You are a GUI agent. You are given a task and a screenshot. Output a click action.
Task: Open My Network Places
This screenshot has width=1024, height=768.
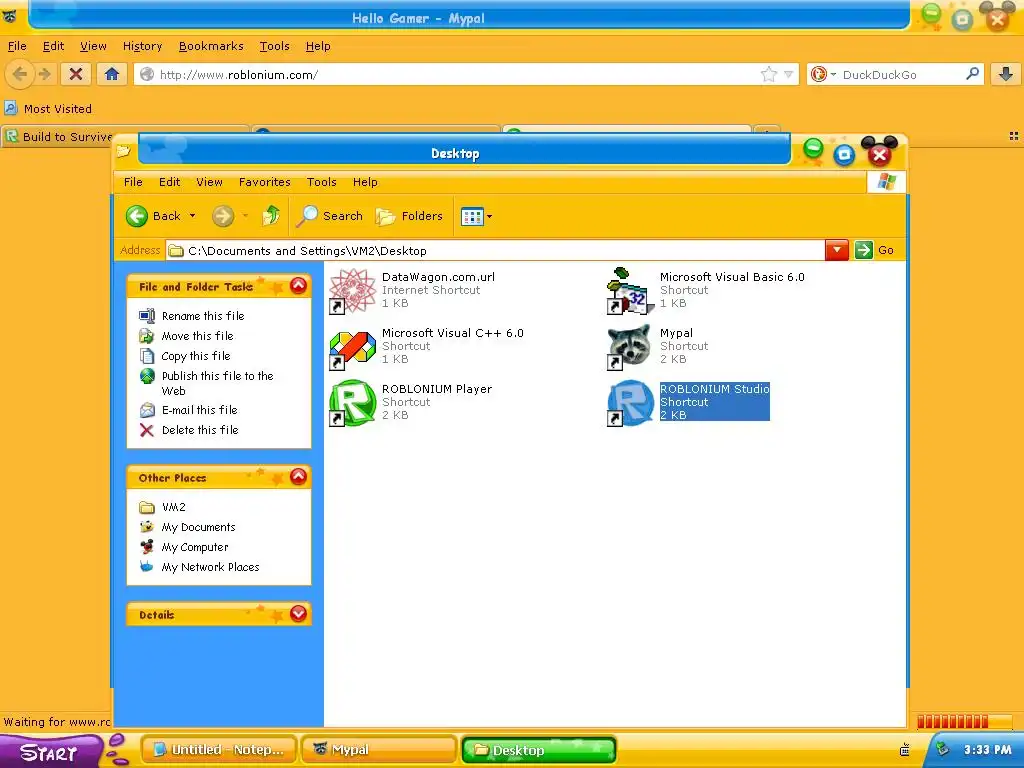210,568
